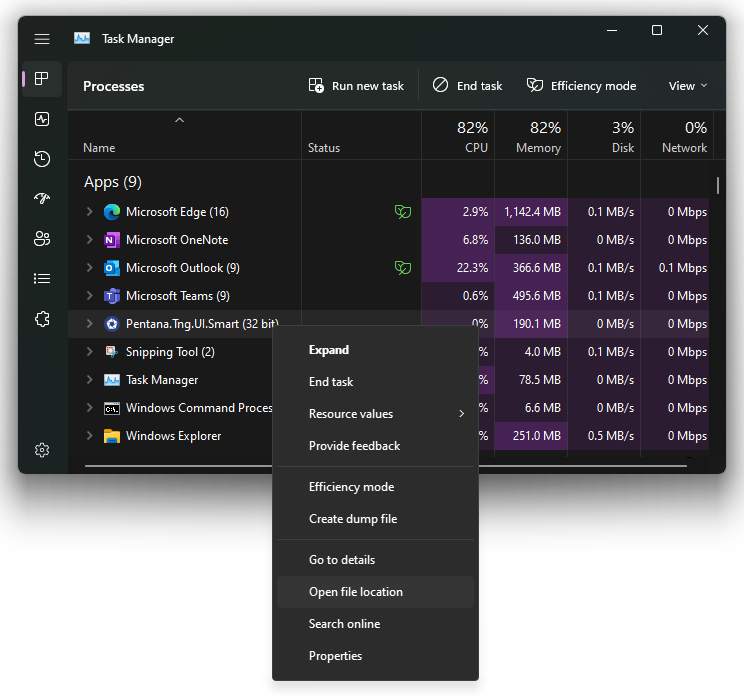Click the Pentana.Tng.UI.Smart app icon
744x696 pixels.
coord(112,324)
